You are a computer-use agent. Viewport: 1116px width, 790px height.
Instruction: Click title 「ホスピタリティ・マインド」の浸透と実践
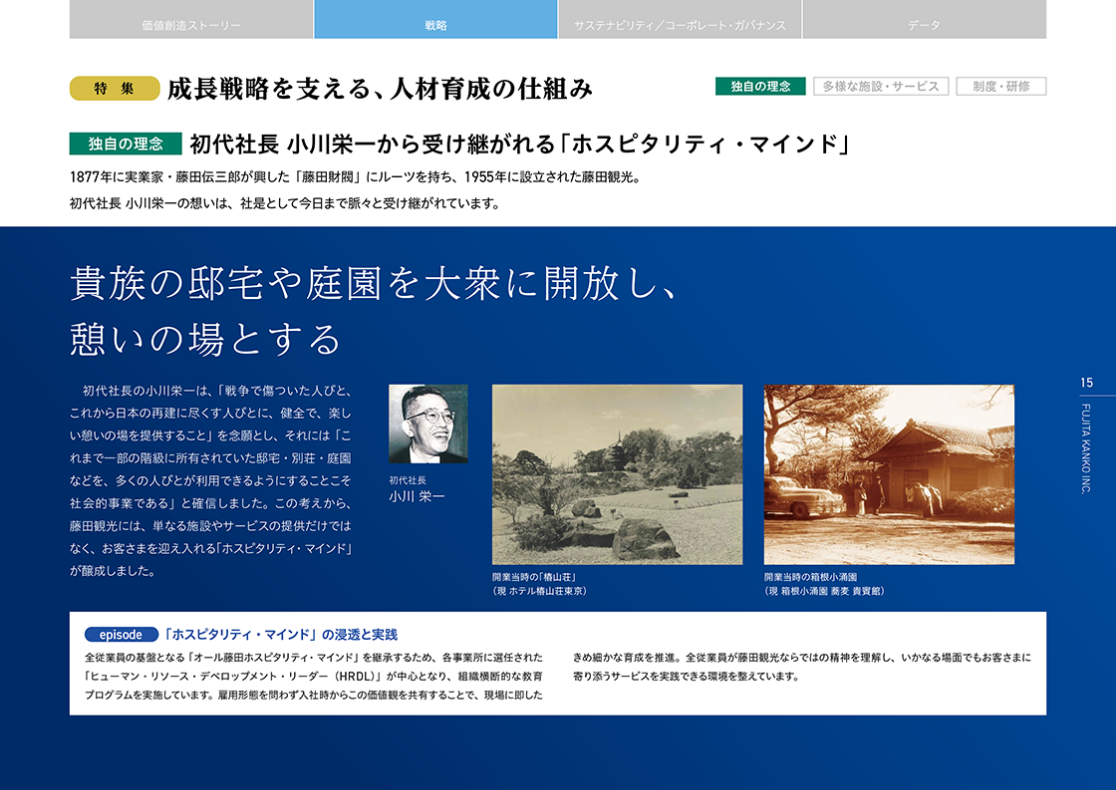280,634
